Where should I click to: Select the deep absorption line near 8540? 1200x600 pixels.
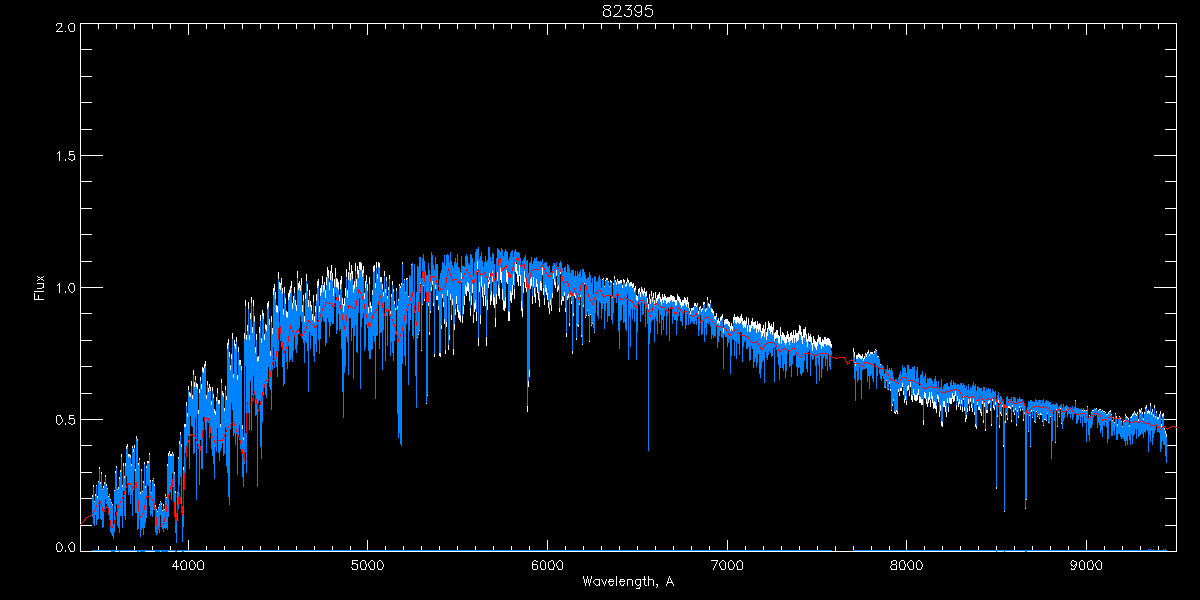coord(1004,510)
